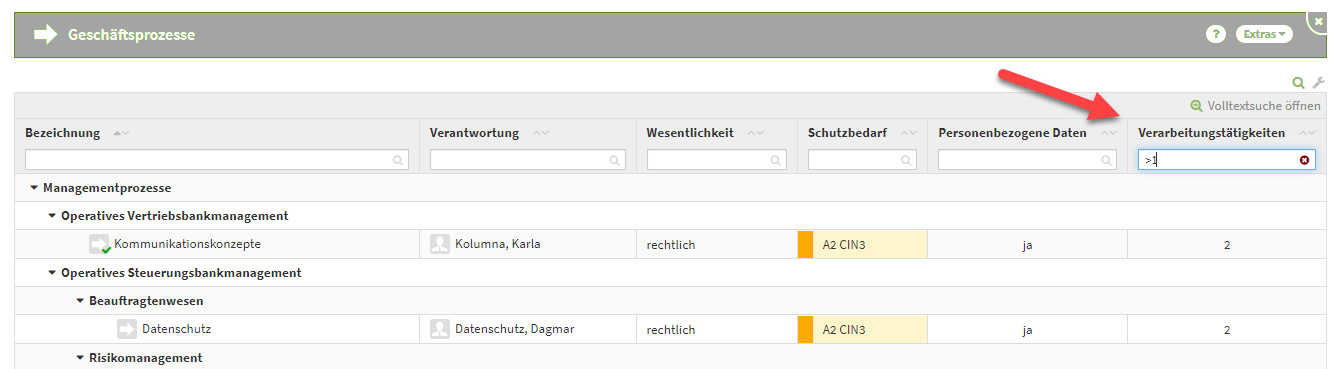Image resolution: width=1341 pixels, height=369 pixels.
Task: Click the Verantwortung filter input field
Action: point(528,160)
